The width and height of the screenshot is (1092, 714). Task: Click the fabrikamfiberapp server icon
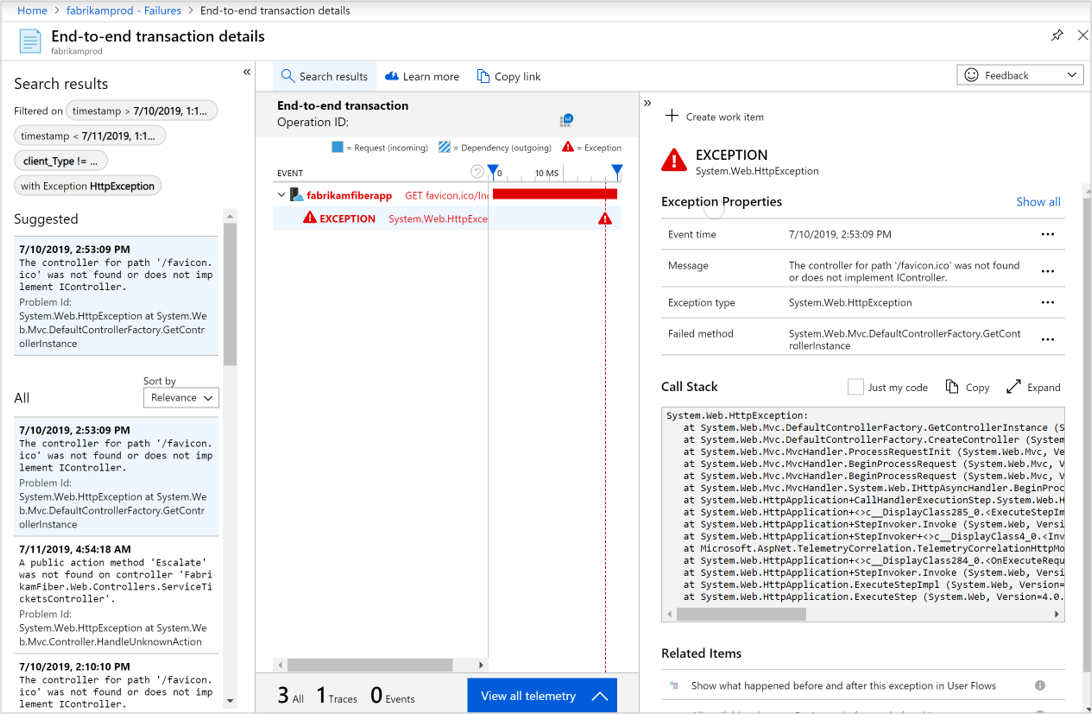tap(296, 194)
